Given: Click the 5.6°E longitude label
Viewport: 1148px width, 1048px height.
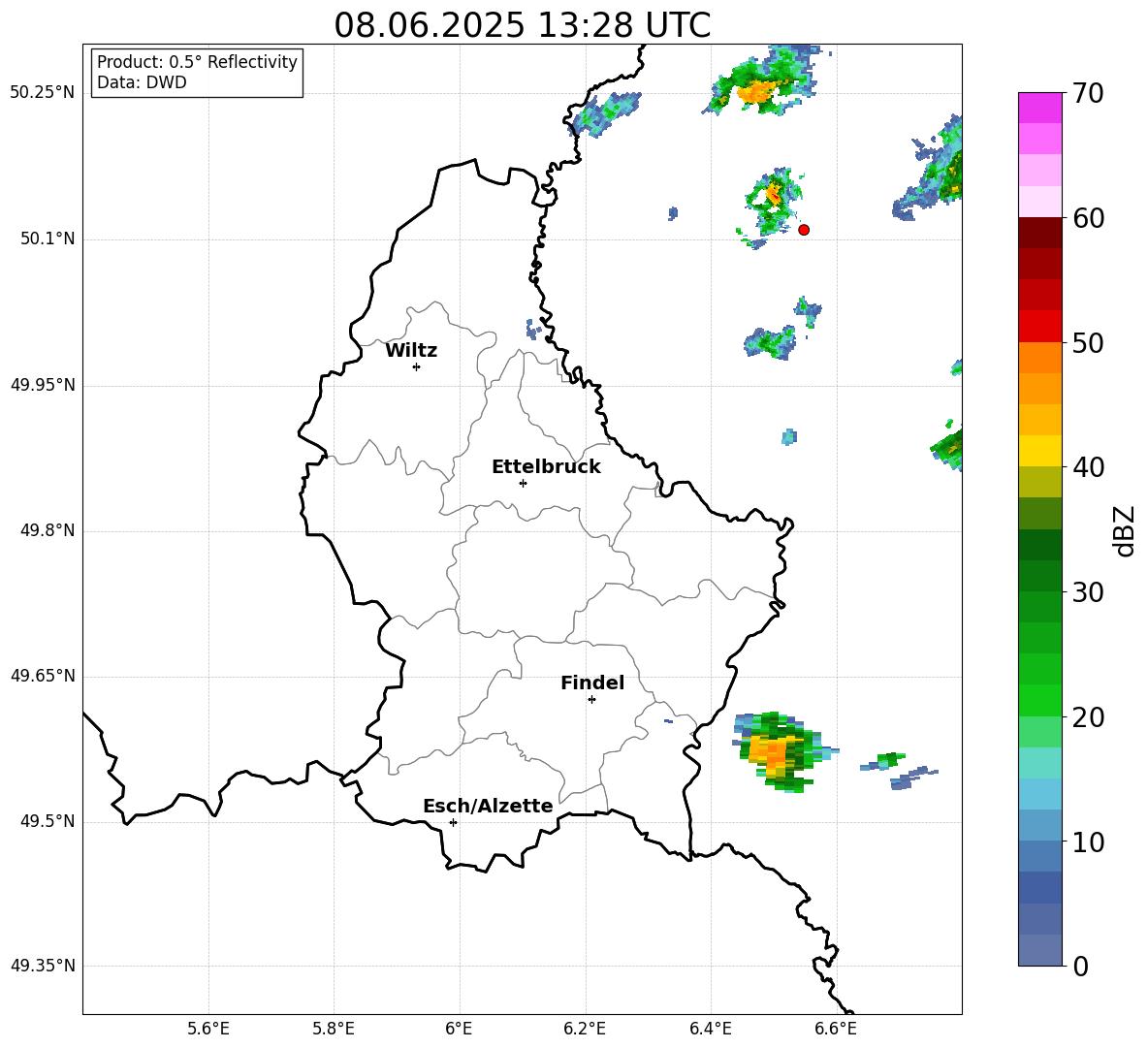Looking at the screenshot, I should [x=208, y=1029].
